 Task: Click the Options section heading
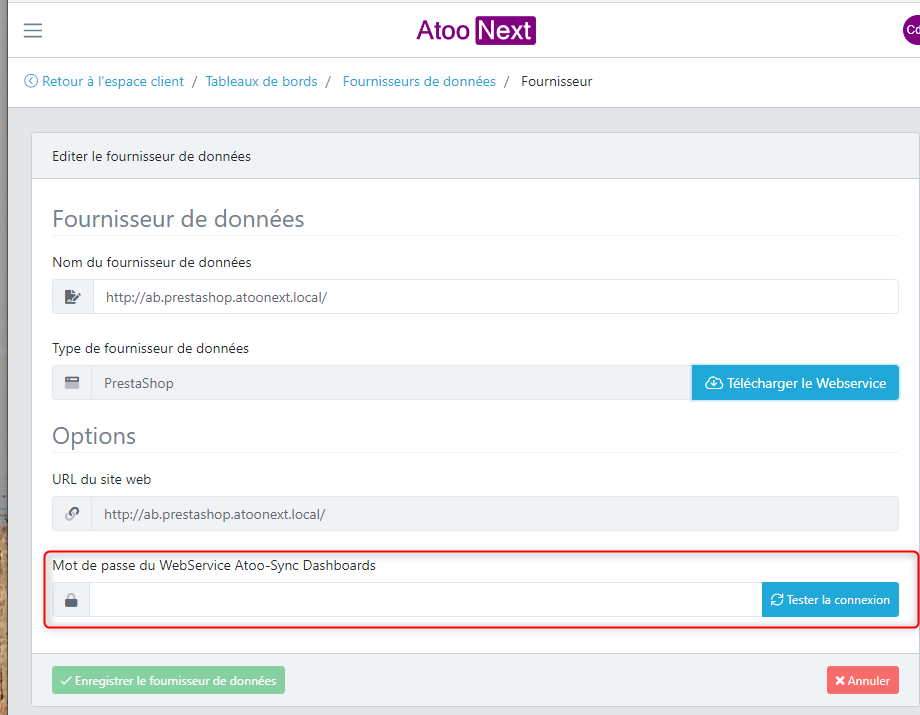(94, 436)
